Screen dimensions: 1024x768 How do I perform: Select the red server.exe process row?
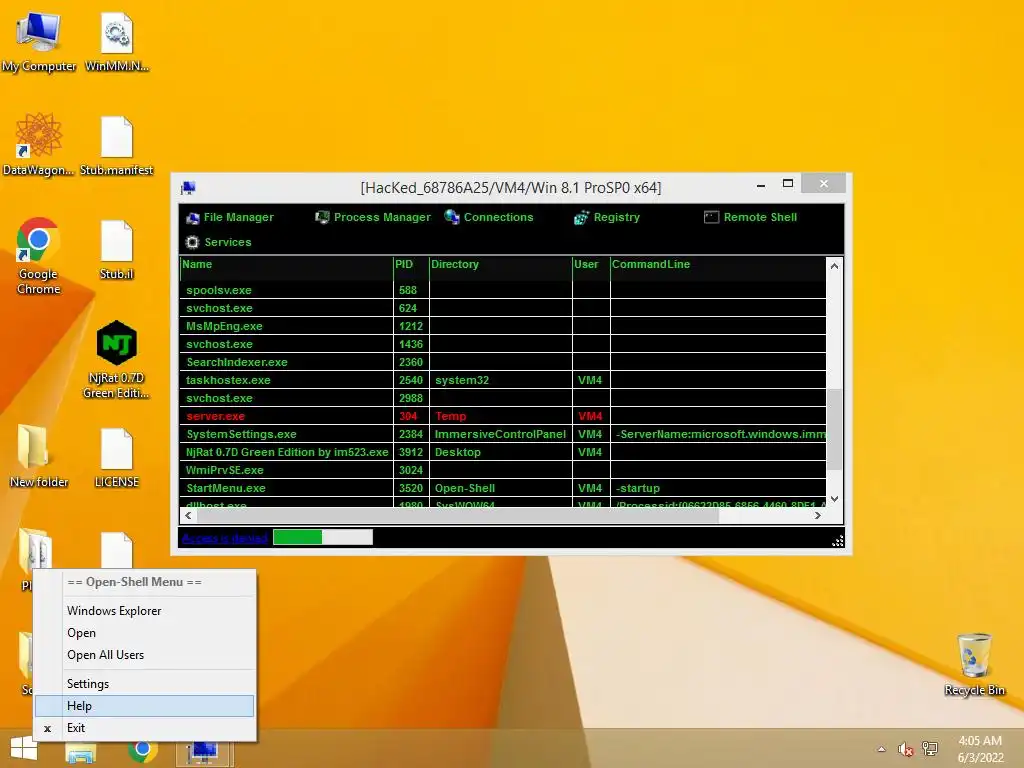pos(503,416)
